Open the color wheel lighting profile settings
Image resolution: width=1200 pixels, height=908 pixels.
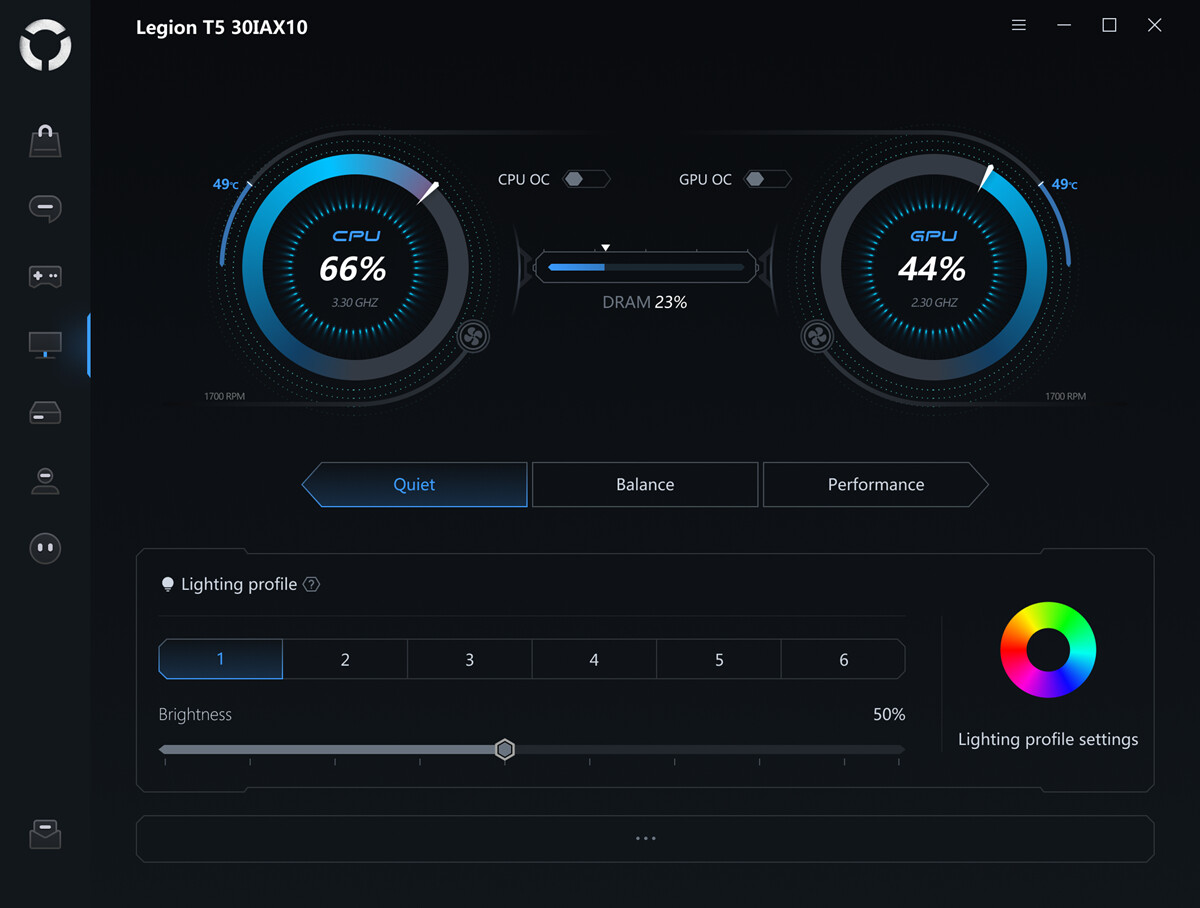pos(1048,650)
